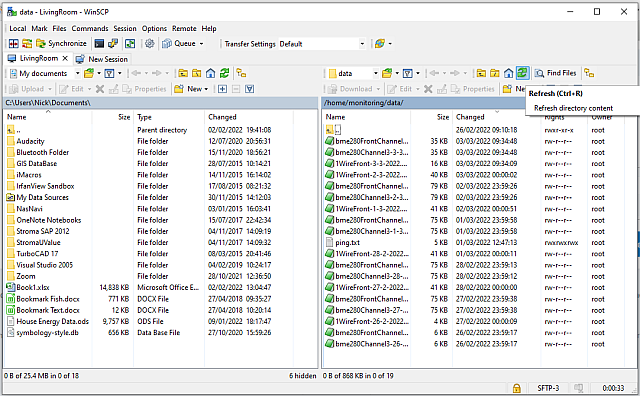This screenshot has width=640, height=396.
Task: Click the padlock encryption status icon
Action: tap(517, 388)
